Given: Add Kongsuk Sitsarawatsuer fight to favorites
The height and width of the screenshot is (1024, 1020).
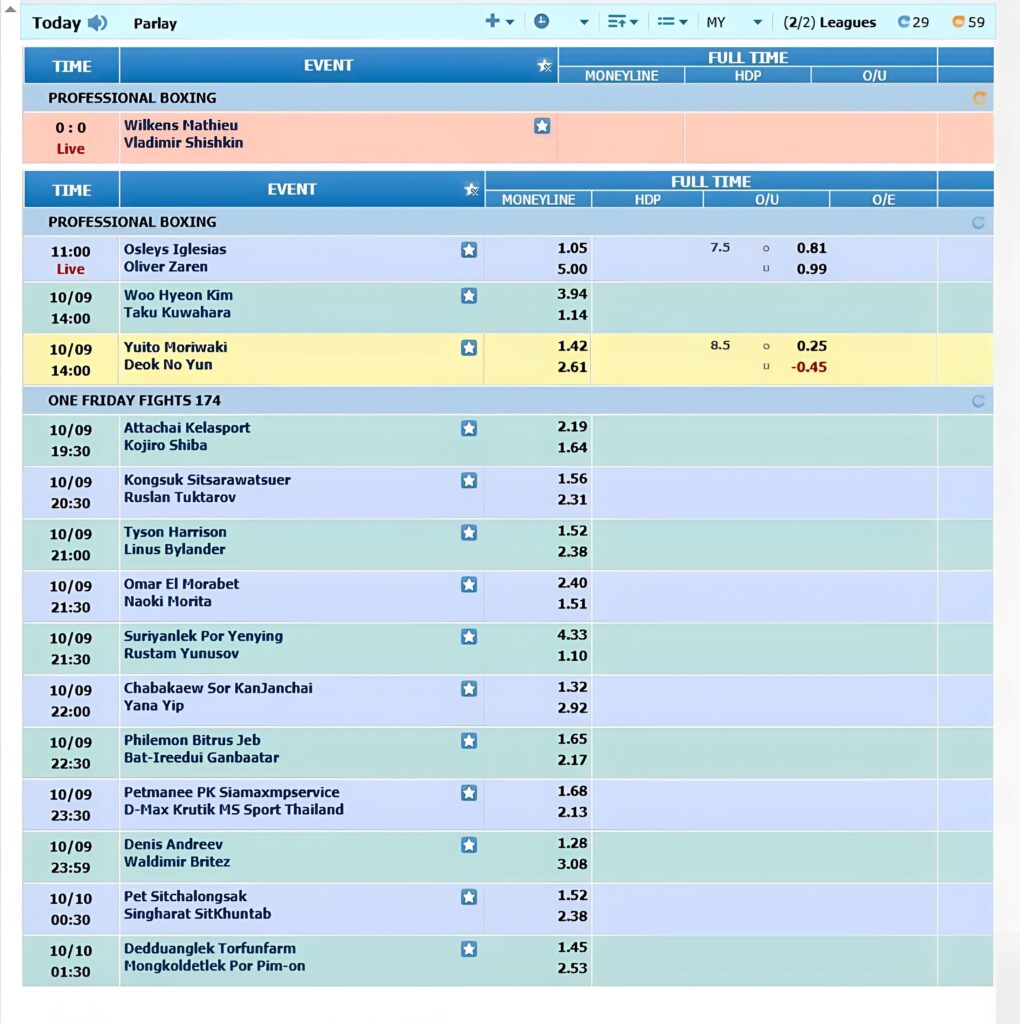Looking at the screenshot, I should pos(468,481).
